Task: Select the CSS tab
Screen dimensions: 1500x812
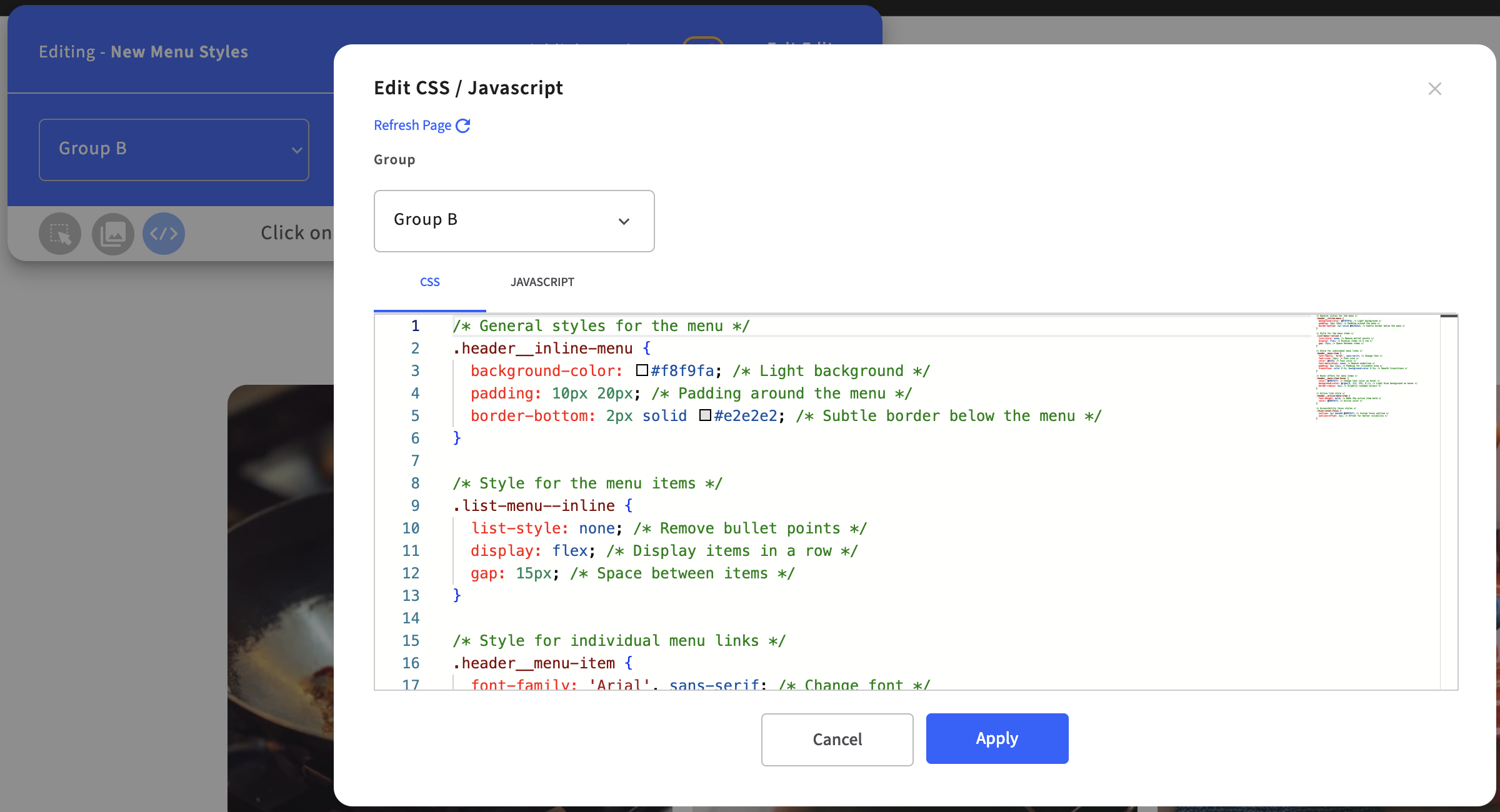Action: pyautogui.click(x=429, y=282)
